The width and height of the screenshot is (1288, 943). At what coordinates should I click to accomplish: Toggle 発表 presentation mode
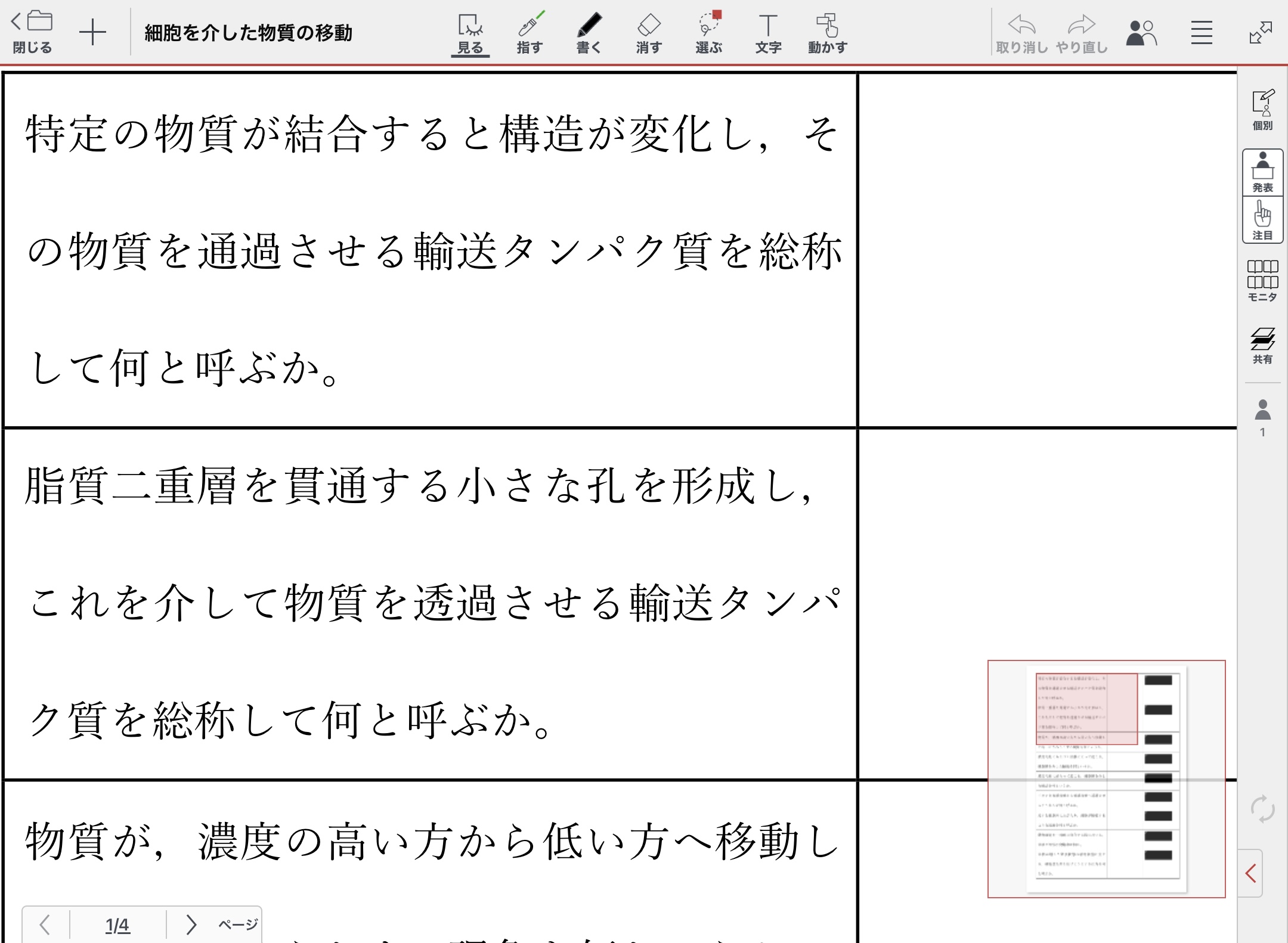[x=1262, y=172]
